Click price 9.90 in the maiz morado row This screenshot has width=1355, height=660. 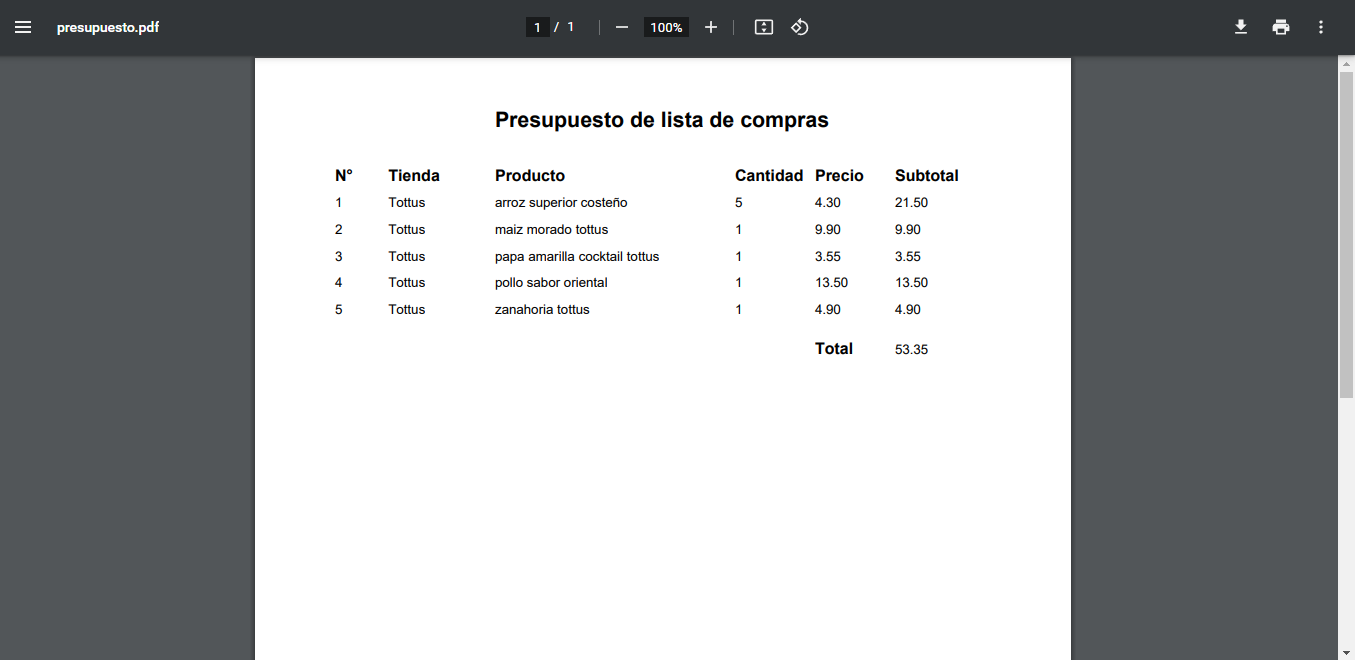(x=828, y=229)
